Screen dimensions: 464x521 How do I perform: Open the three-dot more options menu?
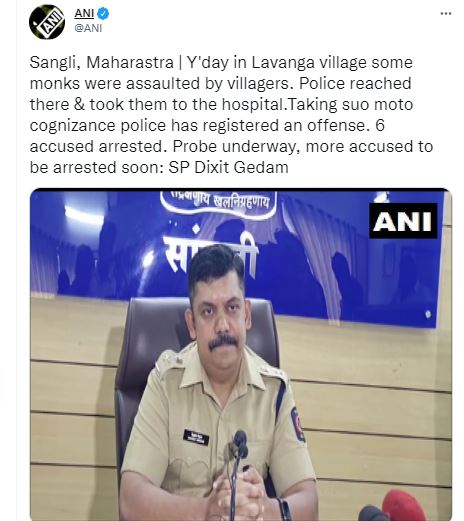pos(446,14)
